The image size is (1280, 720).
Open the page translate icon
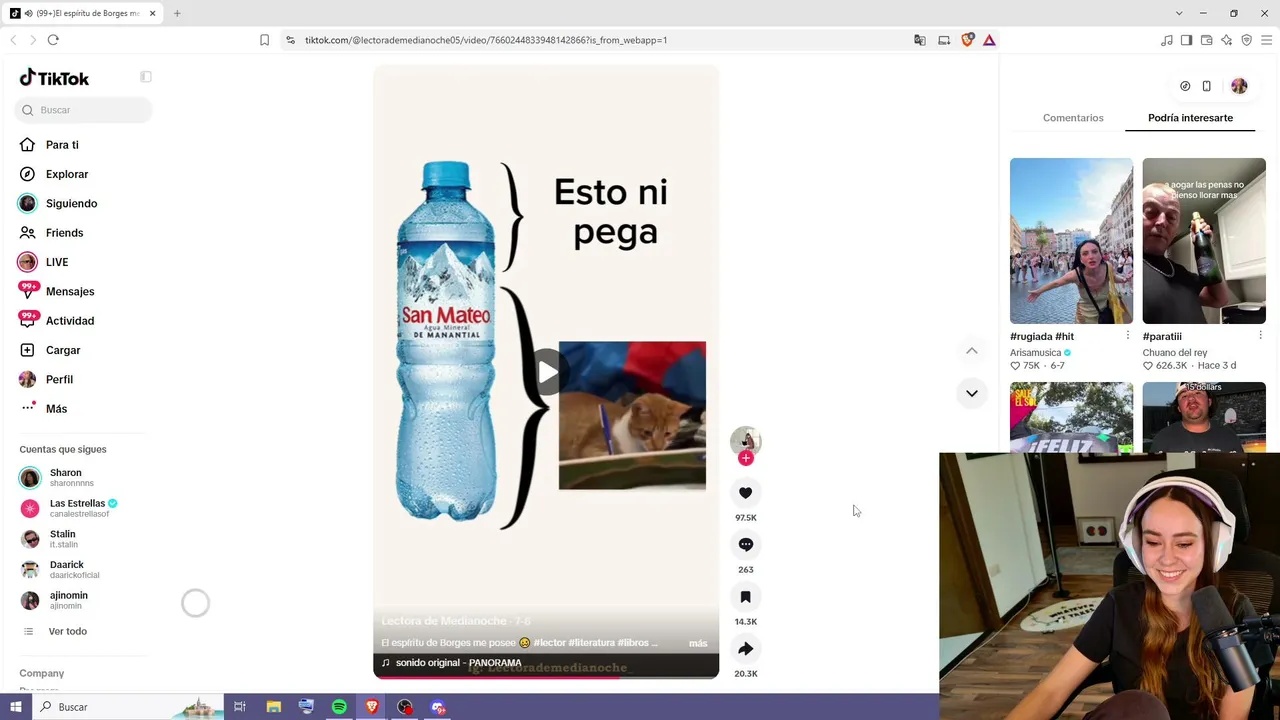[x=920, y=40]
